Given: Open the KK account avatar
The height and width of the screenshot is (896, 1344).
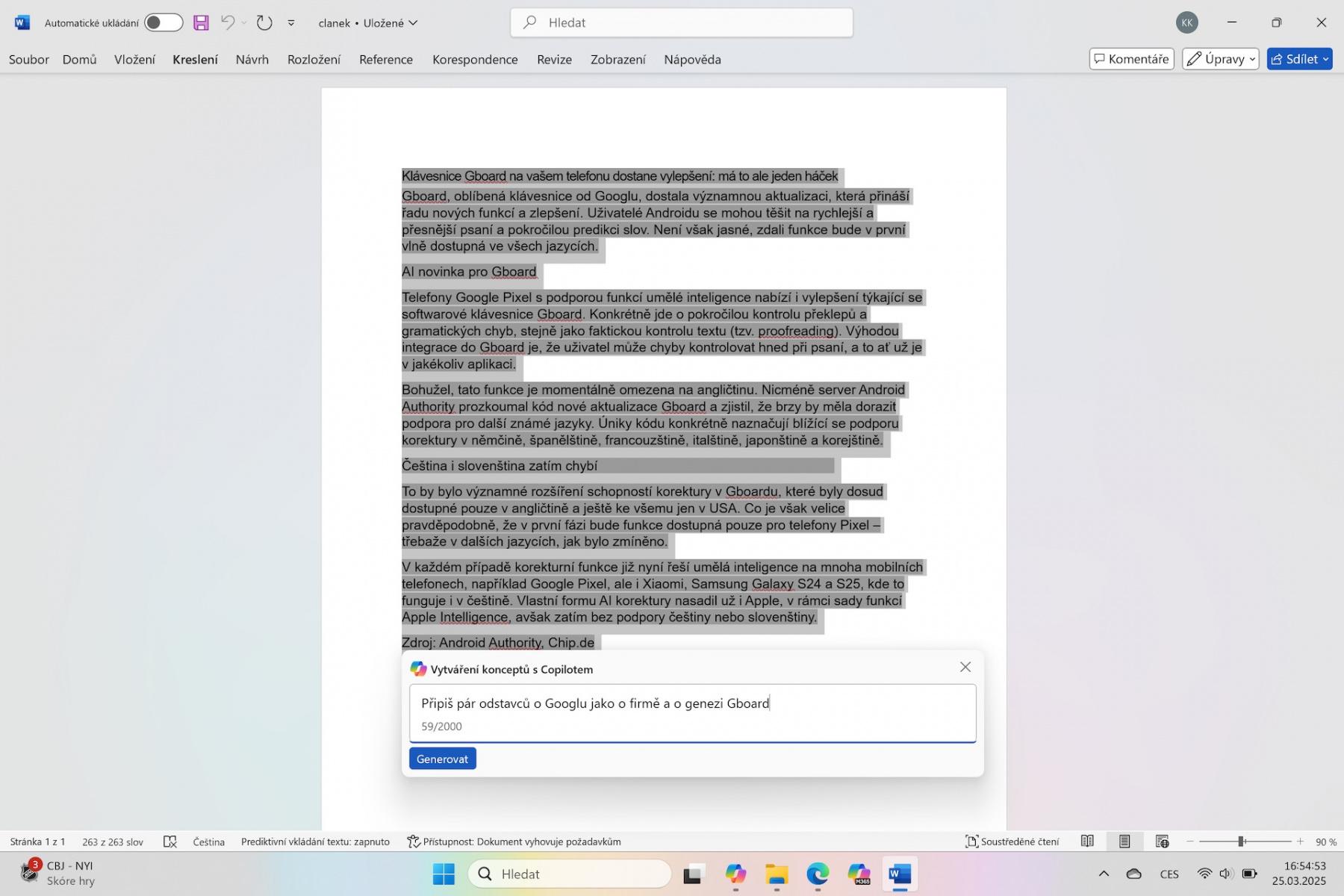Looking at the screenshot, I should [x=1186, y=22].
